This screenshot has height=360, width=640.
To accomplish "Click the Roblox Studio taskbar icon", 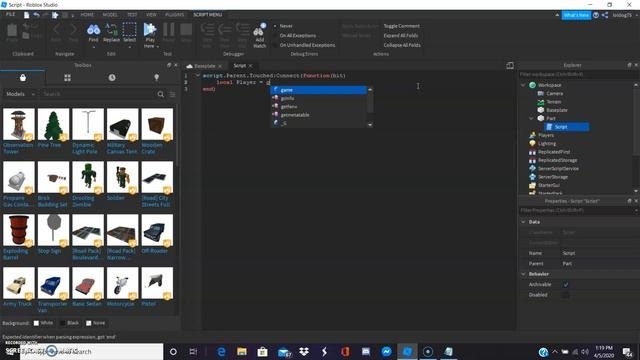I will pos(407,351).
